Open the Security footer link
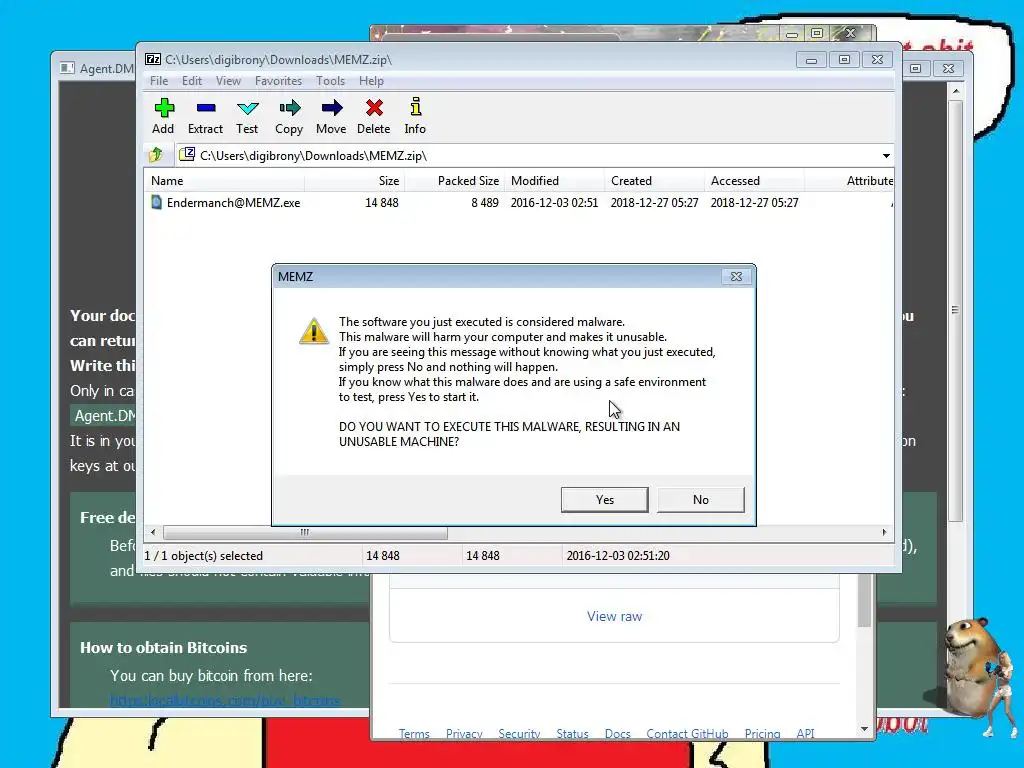This screenshot has height=768, width=1024. [519, 733]
